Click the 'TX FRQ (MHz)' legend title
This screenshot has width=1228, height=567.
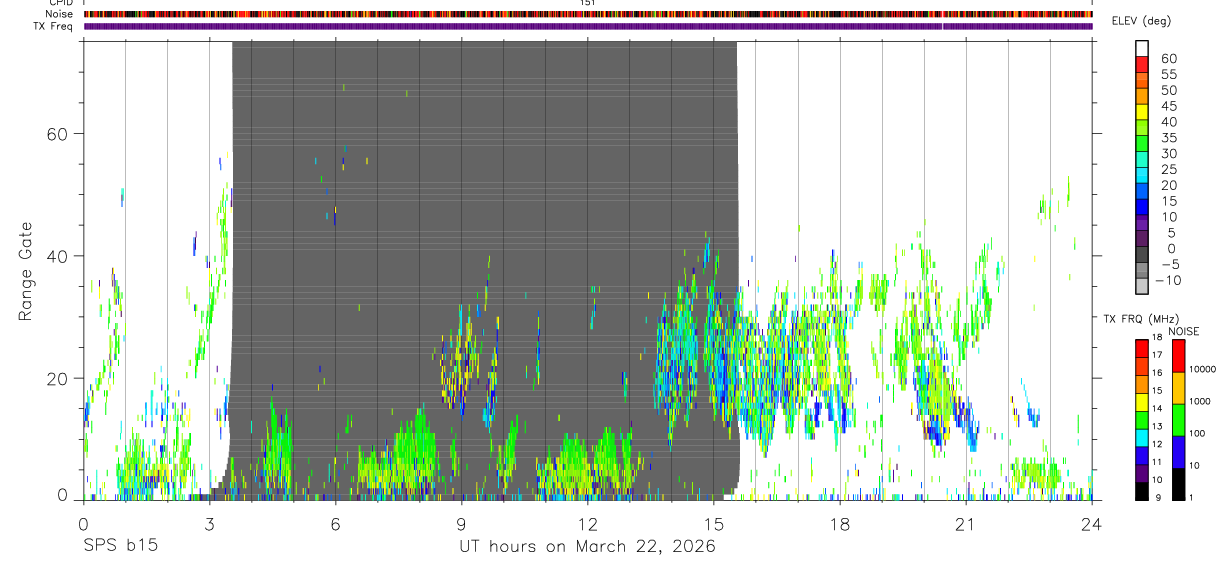point(1141,319)
